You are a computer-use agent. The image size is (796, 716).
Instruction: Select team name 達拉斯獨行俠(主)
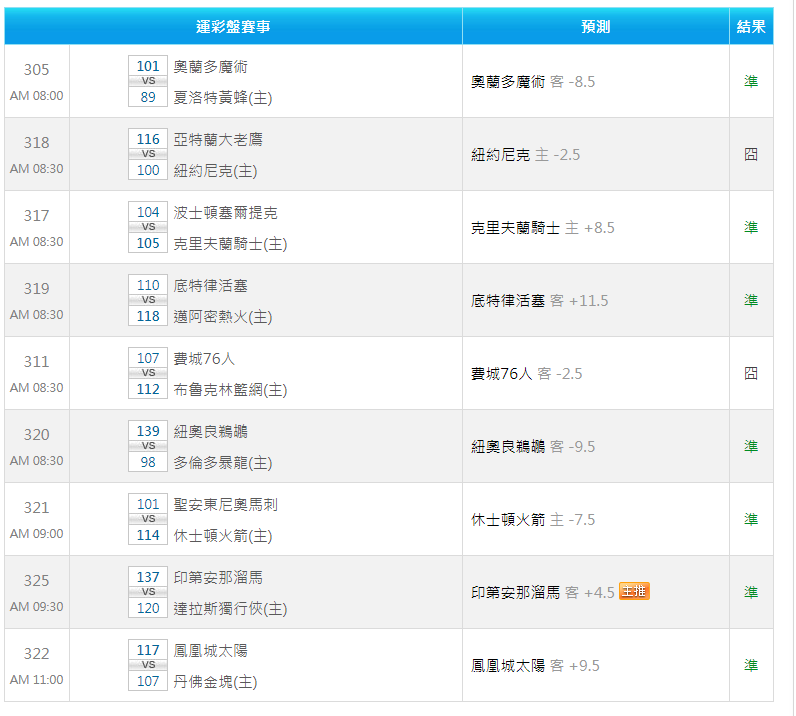pyautogui.click(x=230, y=609)
